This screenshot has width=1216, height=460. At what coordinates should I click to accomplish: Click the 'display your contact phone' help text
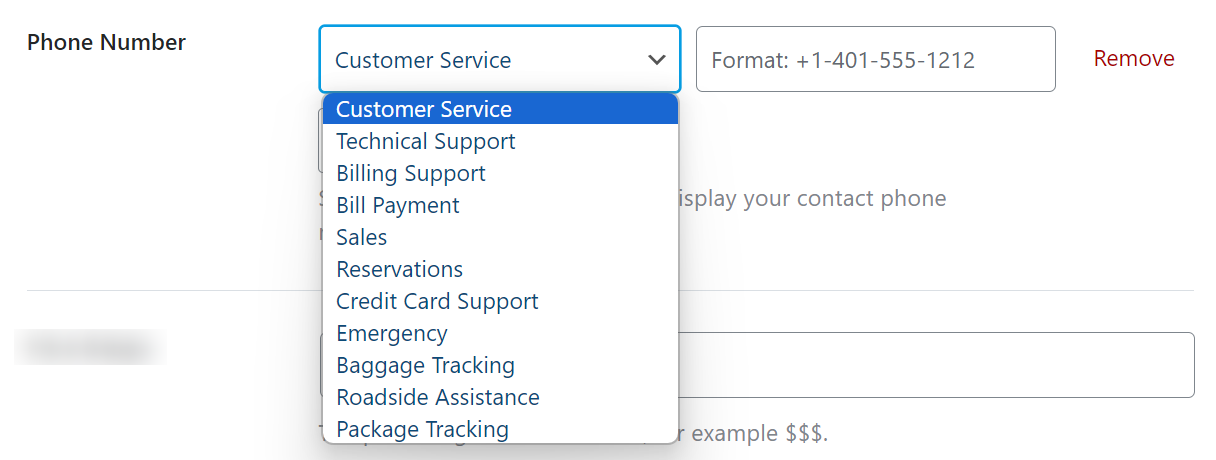(x=812, y=198)
